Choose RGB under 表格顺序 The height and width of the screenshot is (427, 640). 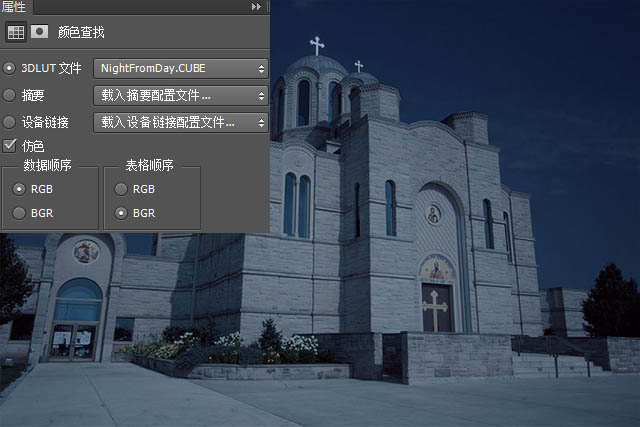pos(121,188)
